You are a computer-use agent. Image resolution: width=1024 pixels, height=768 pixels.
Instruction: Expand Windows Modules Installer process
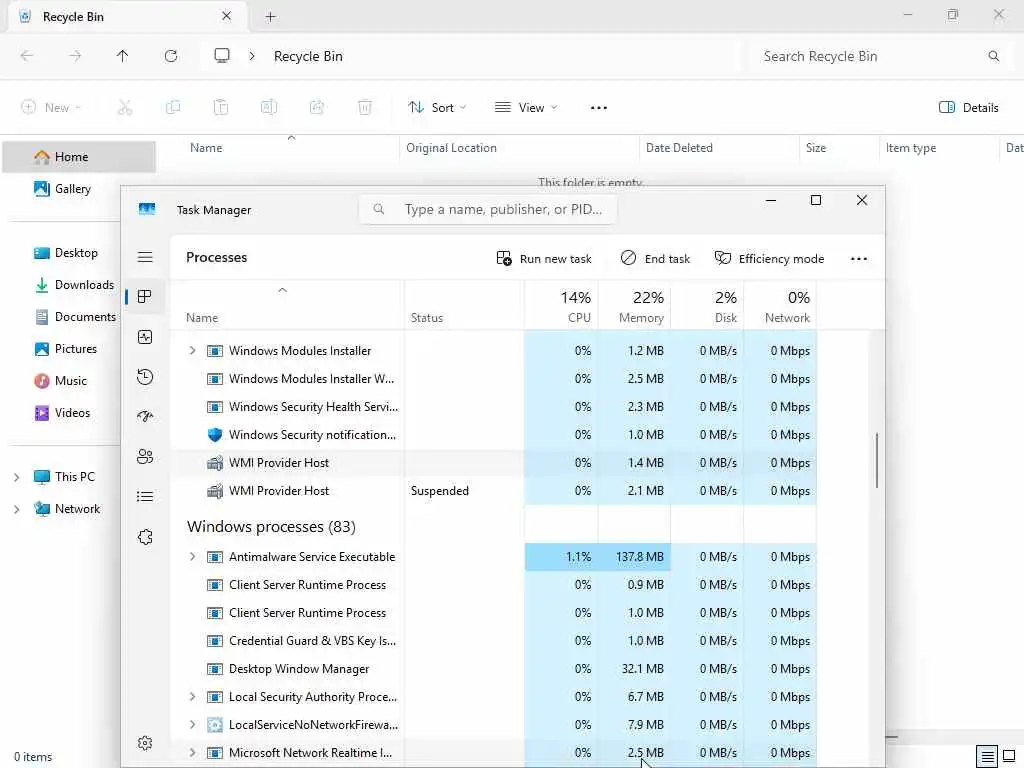pyautogui.click(x=192, y=351)
